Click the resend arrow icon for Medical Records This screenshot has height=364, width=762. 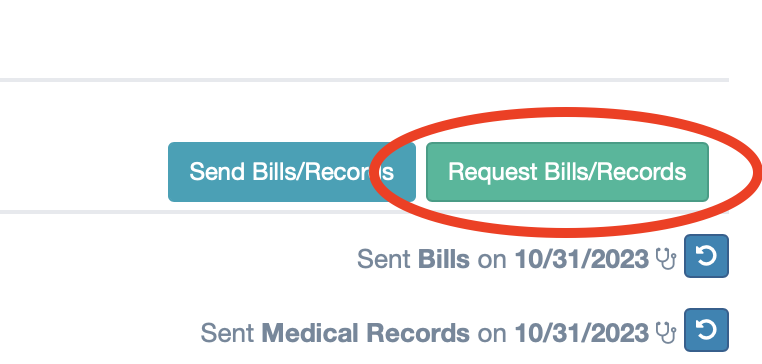[706, 330]
